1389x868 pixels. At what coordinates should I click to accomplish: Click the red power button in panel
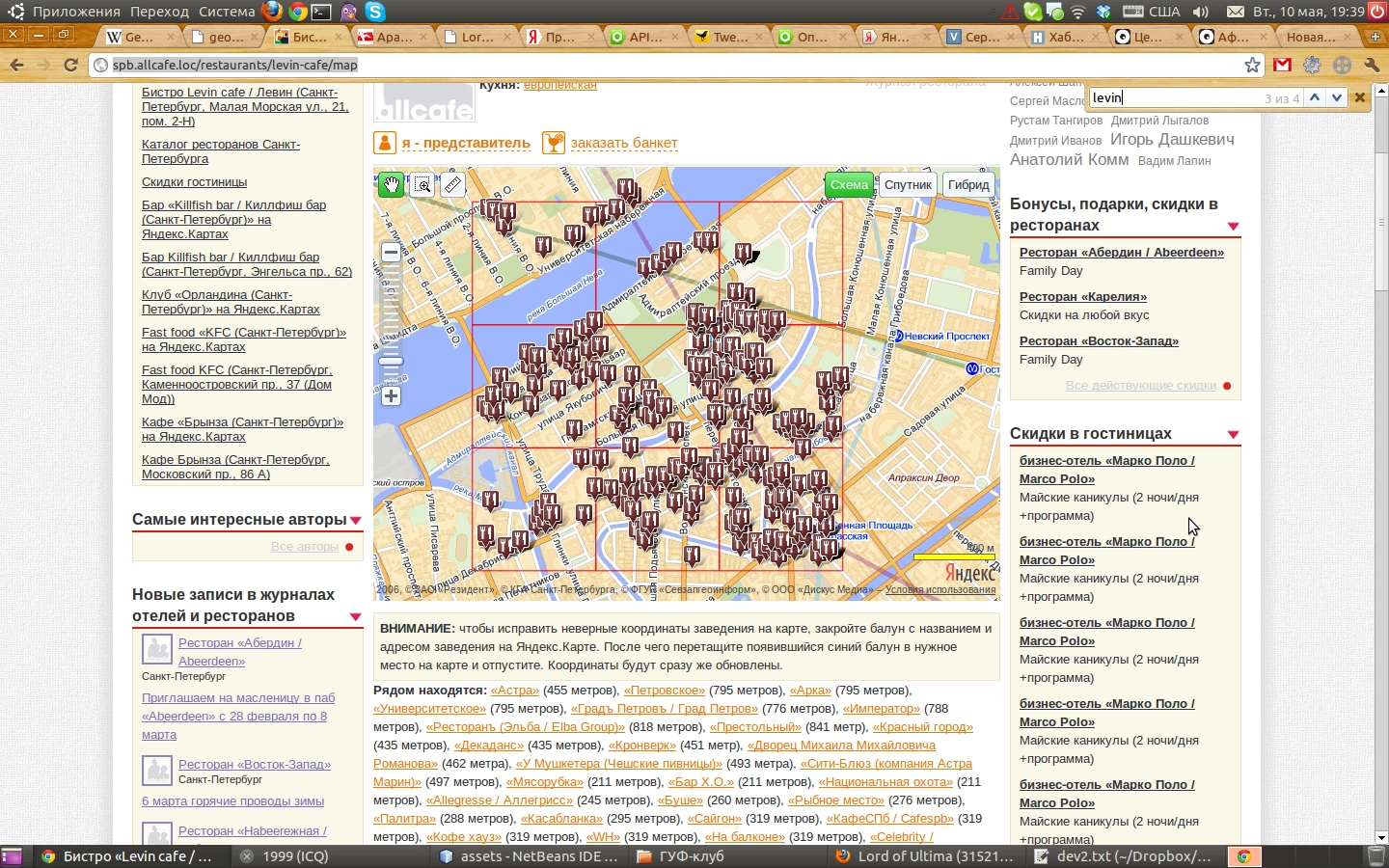[x=1377, y=12]
